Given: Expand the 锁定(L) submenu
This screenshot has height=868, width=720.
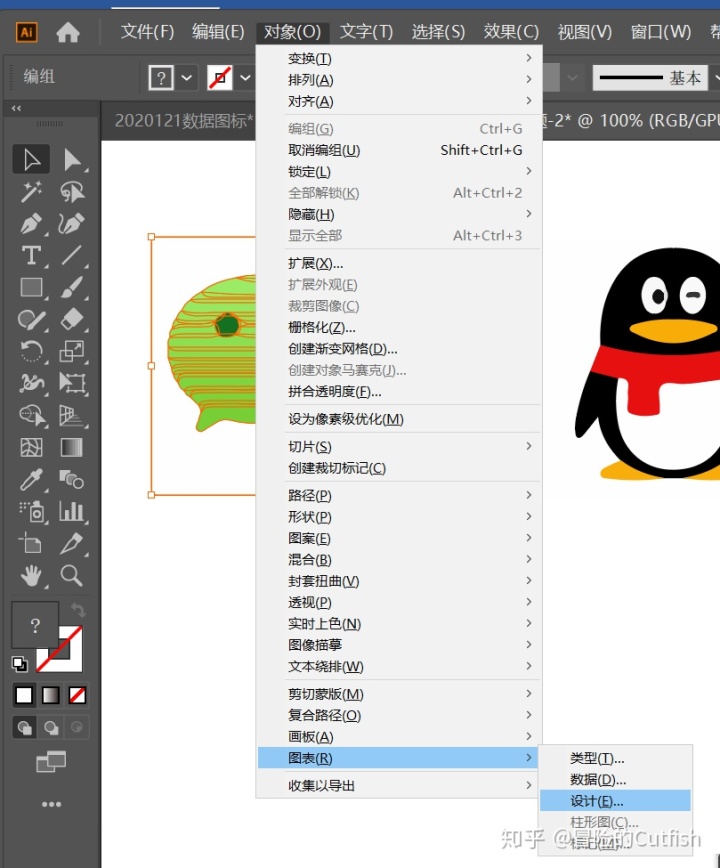Looking at the screenshot, I should click(x=398, y=172).
